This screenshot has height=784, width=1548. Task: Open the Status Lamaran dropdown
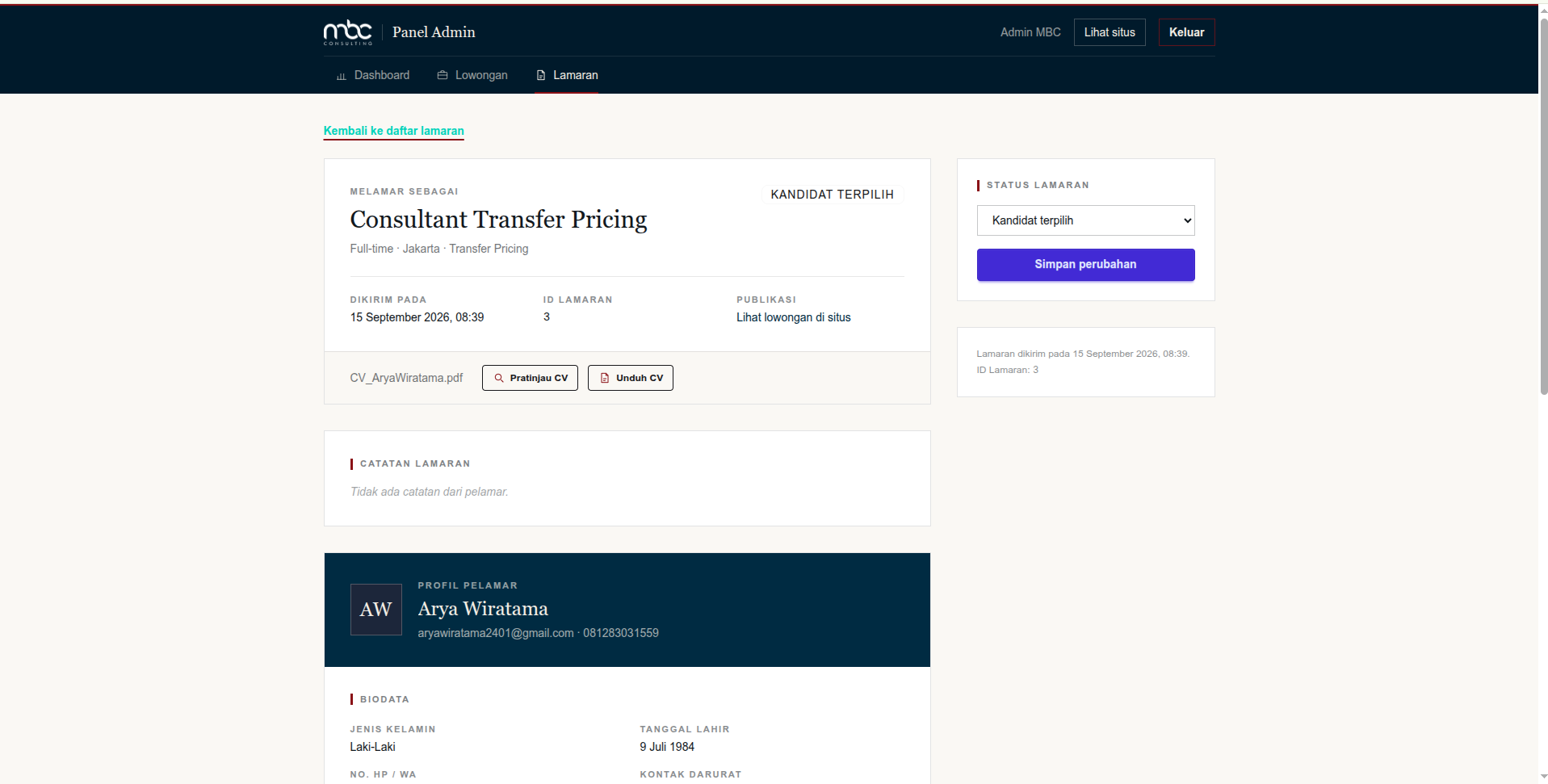coord(1085,220)
